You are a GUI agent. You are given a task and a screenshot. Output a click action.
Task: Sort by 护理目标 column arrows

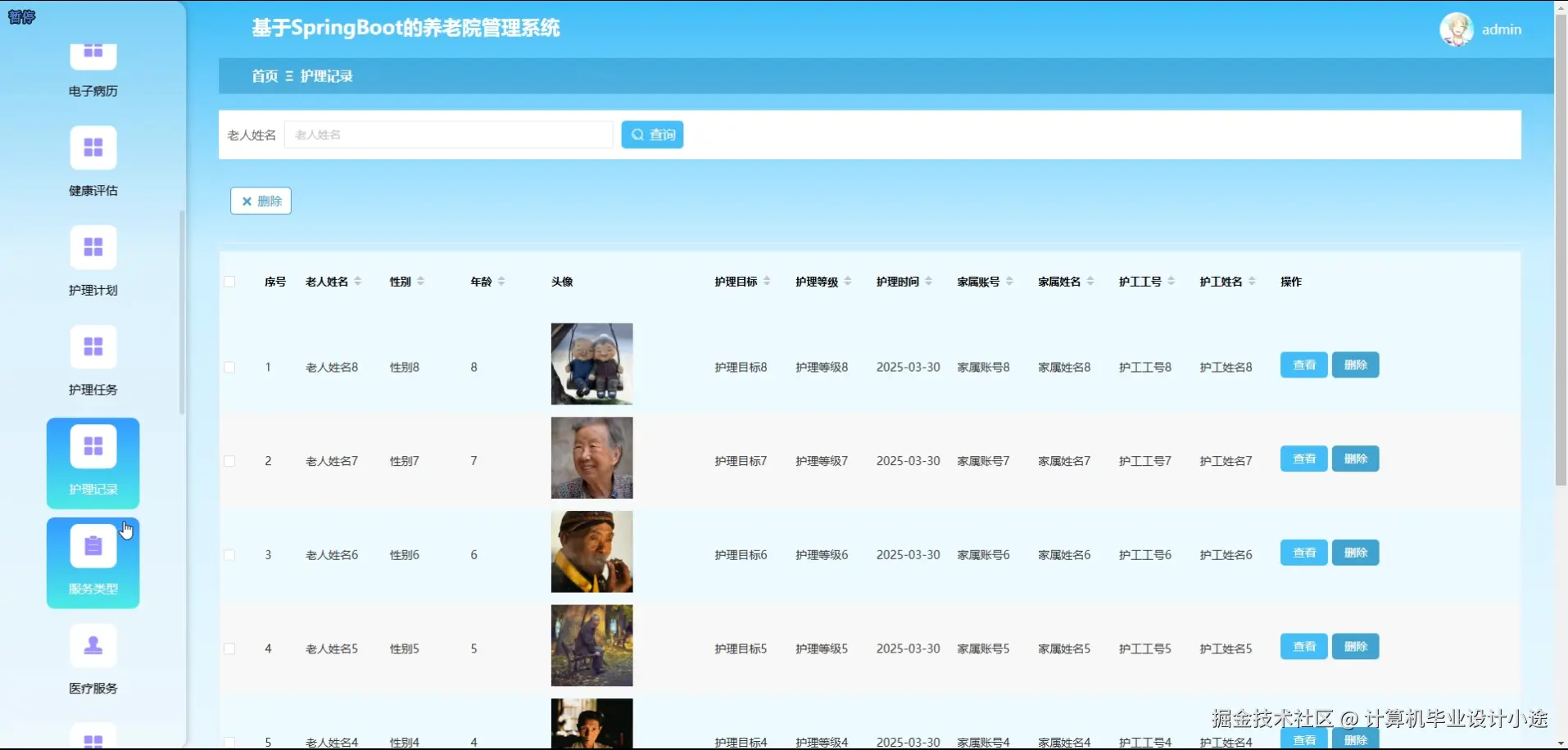coord(767,282)
